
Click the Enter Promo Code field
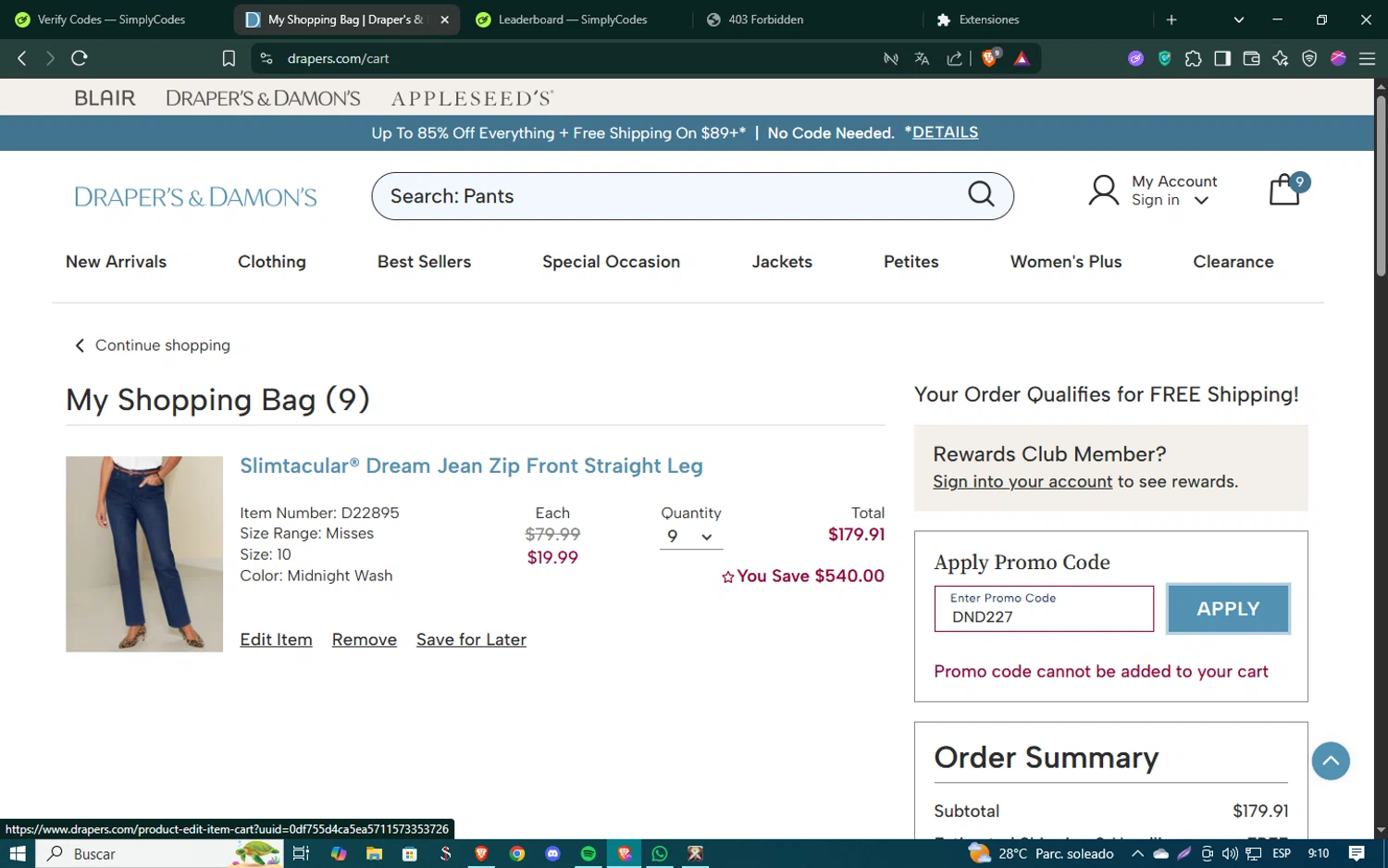(1044, 609)
